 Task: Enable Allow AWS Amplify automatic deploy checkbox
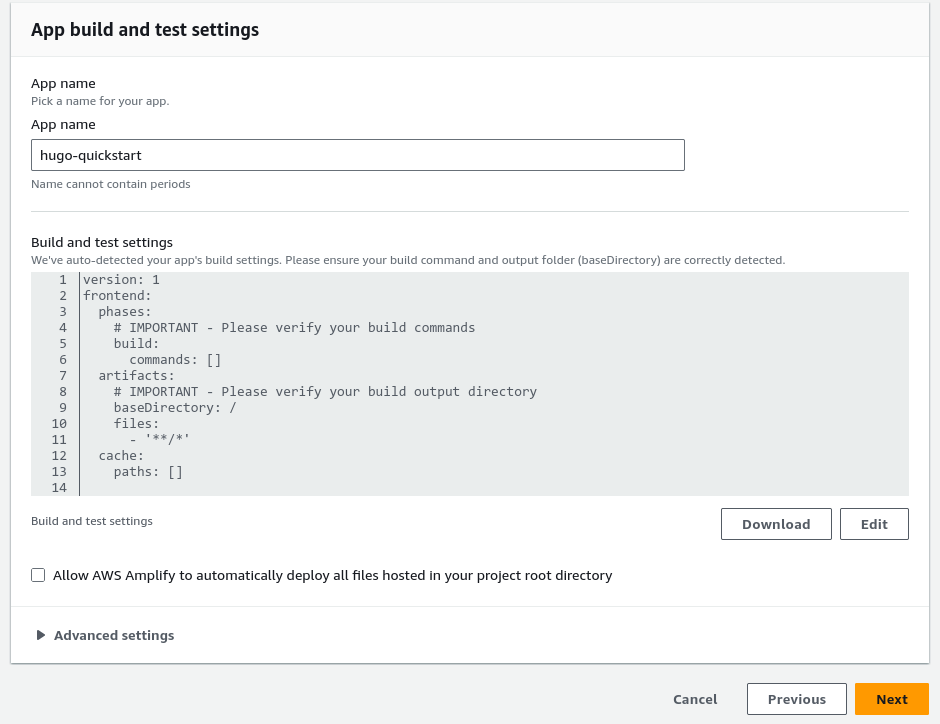pos(38,575)
